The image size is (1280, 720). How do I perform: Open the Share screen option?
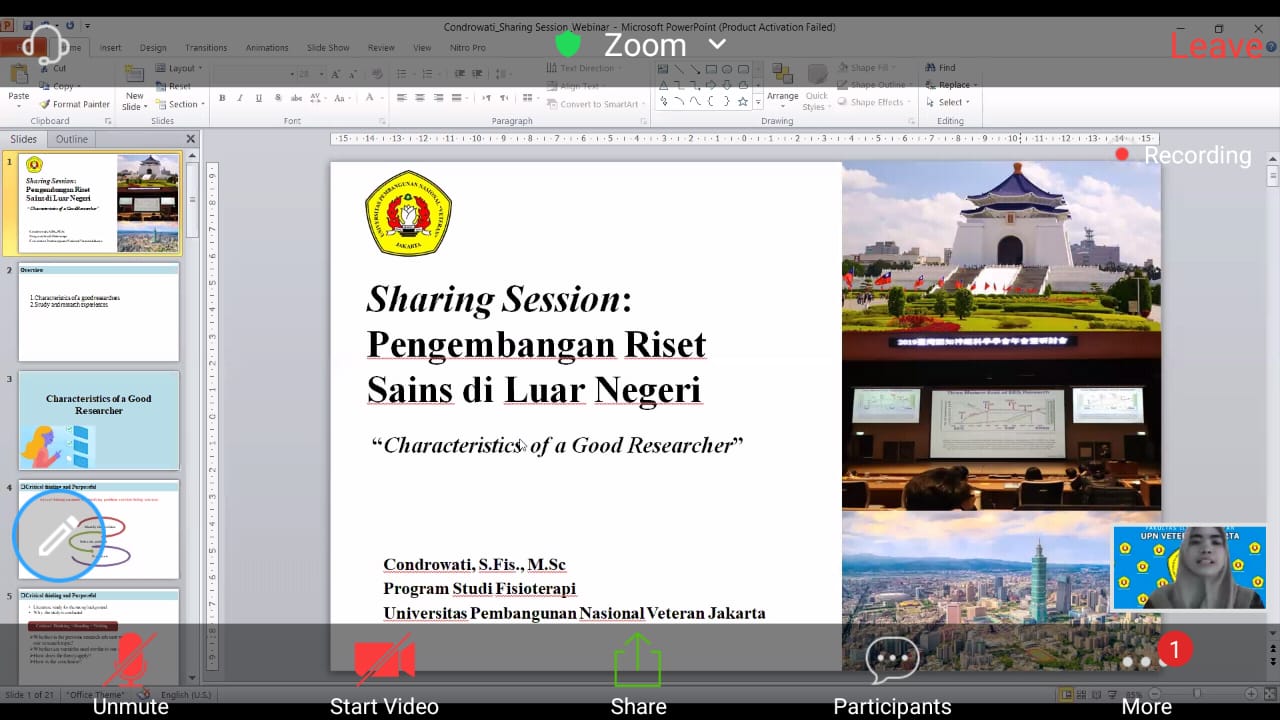[x=638, y=672]
